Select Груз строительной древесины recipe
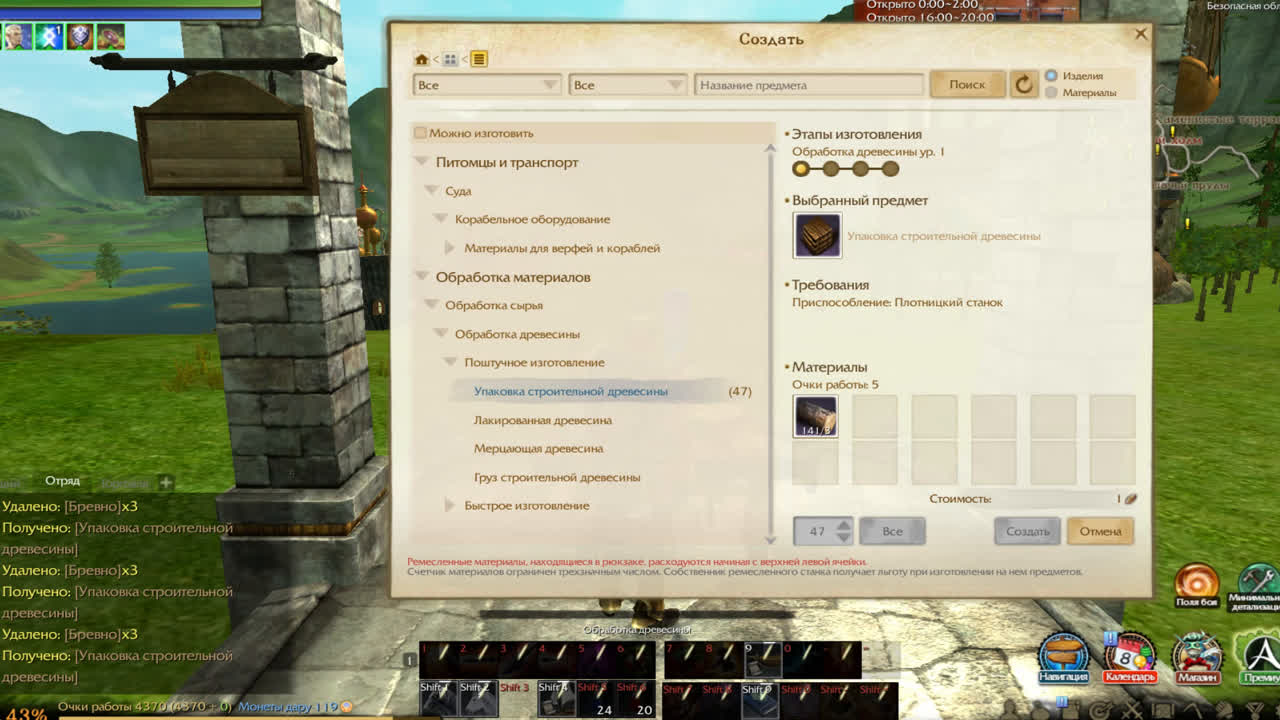Screen dimensions: 1280x720 557,477
